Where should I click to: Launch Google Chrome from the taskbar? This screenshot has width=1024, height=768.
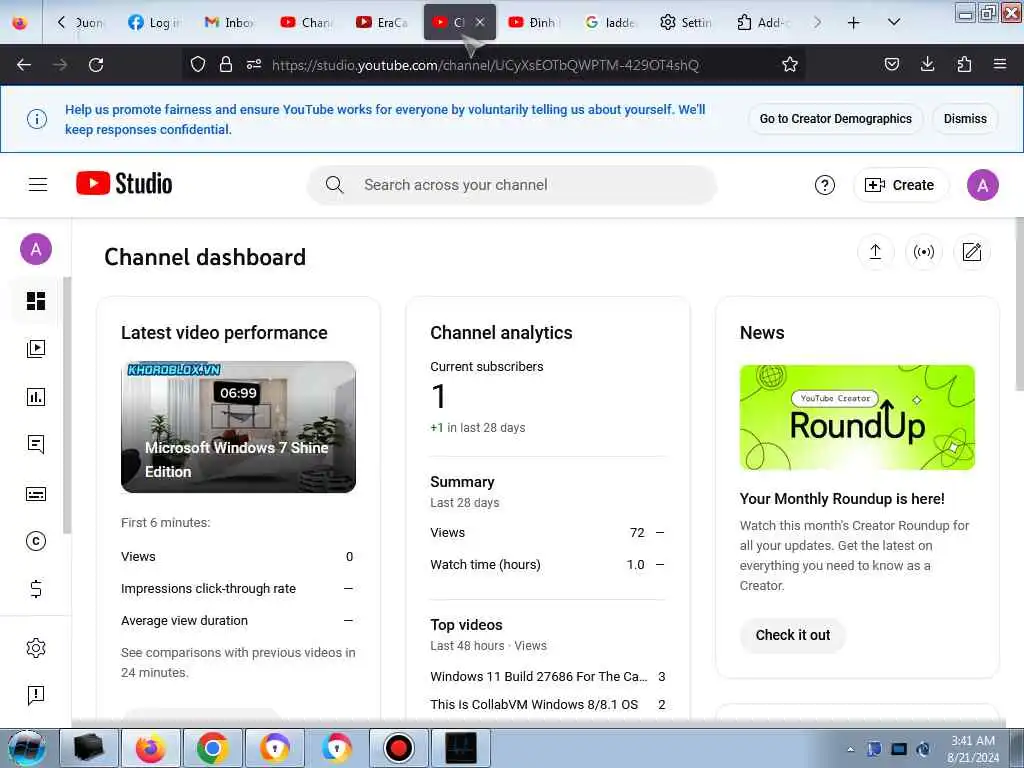pyautogui.click(x=212, y=748)
